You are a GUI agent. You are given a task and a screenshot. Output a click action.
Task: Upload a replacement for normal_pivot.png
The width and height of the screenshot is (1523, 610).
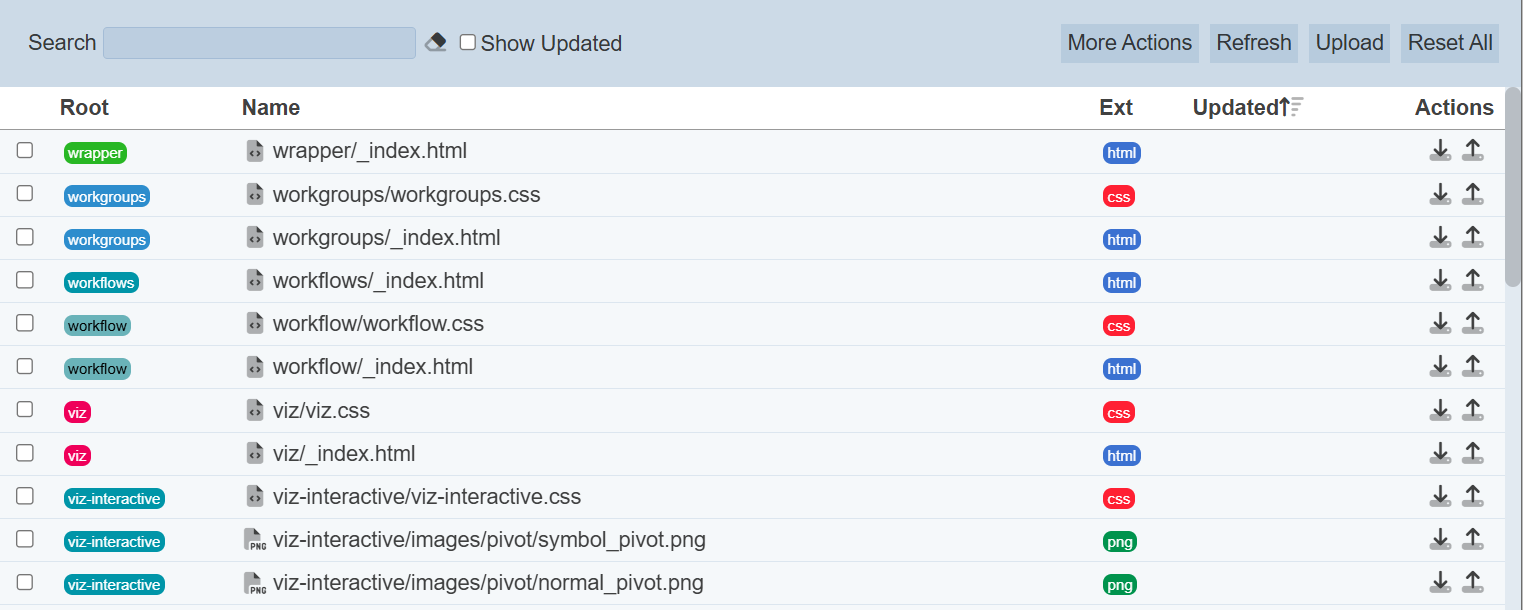click(x=1472, y=583)
